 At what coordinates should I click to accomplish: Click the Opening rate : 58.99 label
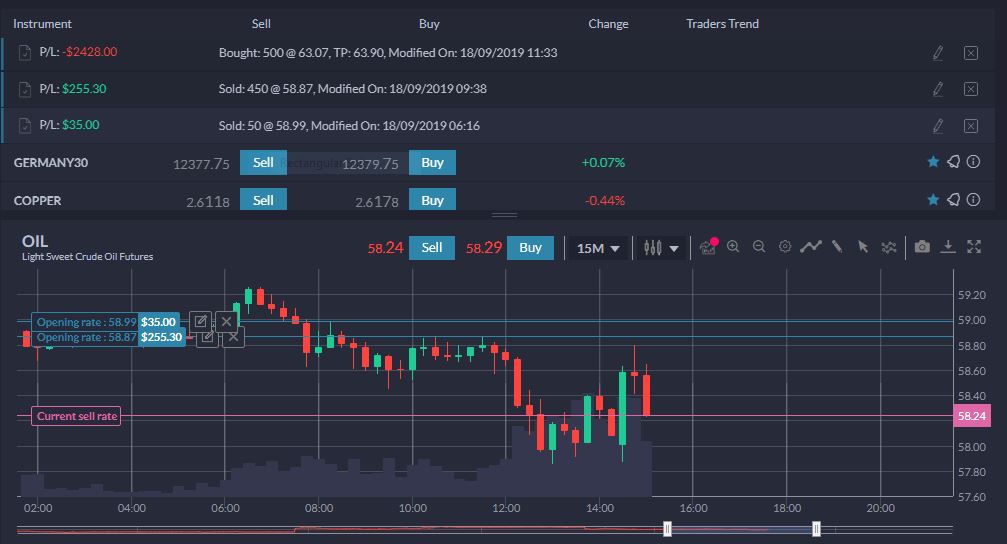[86, 322]
